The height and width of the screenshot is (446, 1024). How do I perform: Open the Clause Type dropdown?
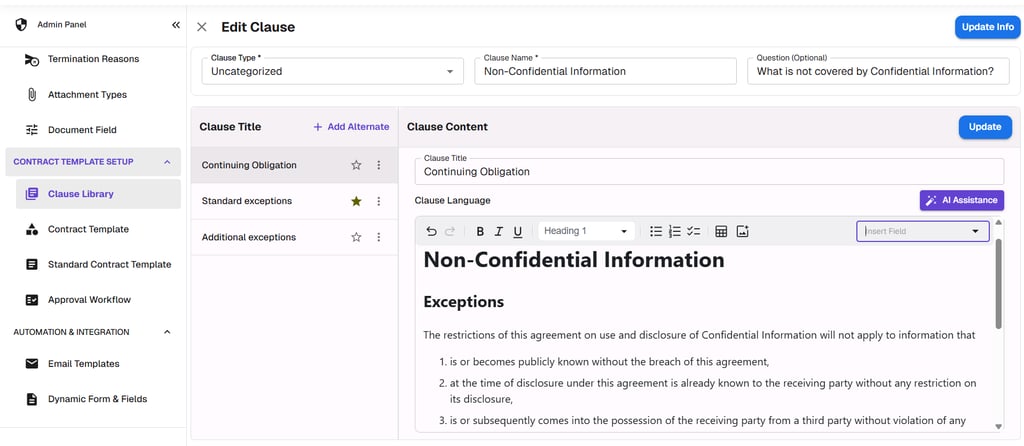(x=331, y=71)
